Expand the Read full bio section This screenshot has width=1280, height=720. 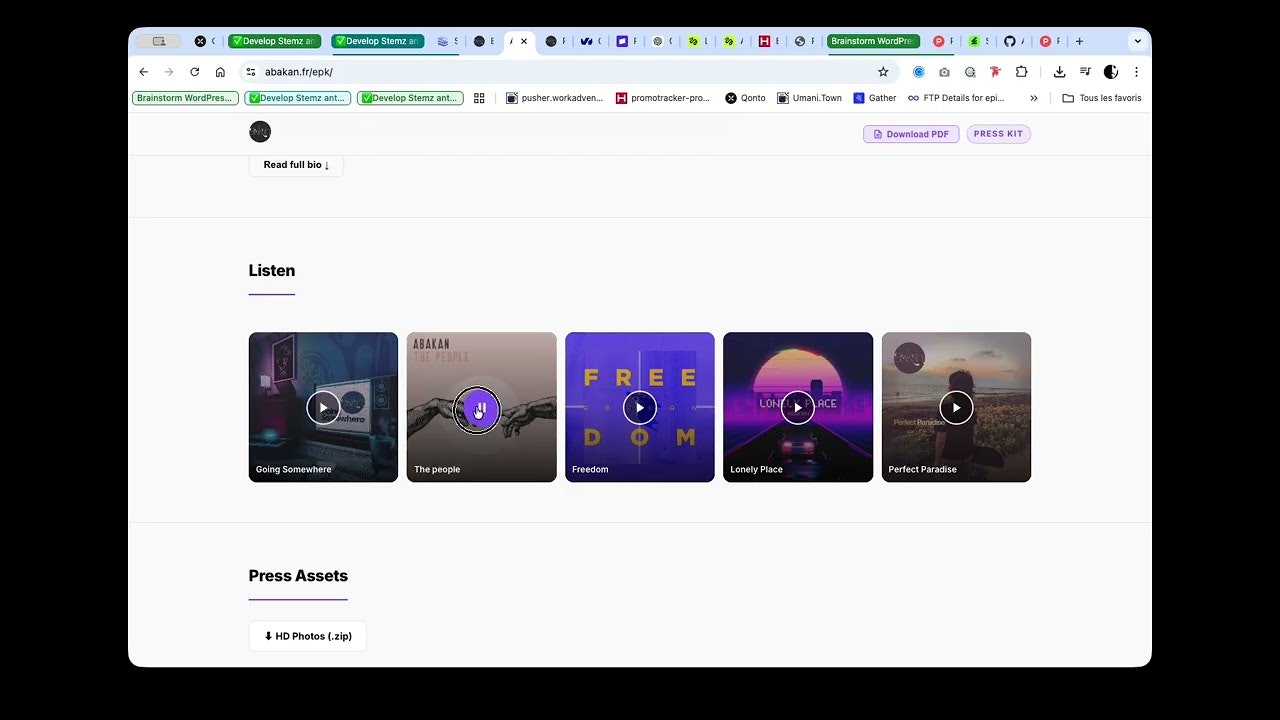(x=296, y=165)
